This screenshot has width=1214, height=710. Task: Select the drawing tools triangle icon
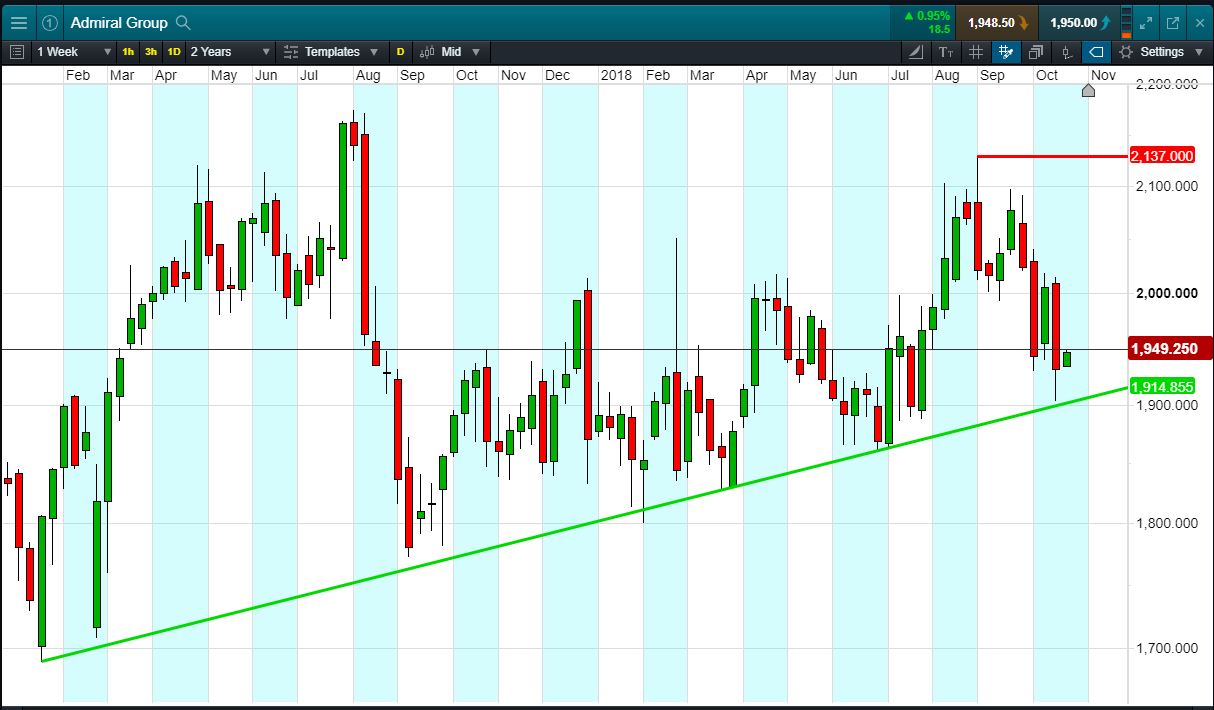[x=917, y=52]
